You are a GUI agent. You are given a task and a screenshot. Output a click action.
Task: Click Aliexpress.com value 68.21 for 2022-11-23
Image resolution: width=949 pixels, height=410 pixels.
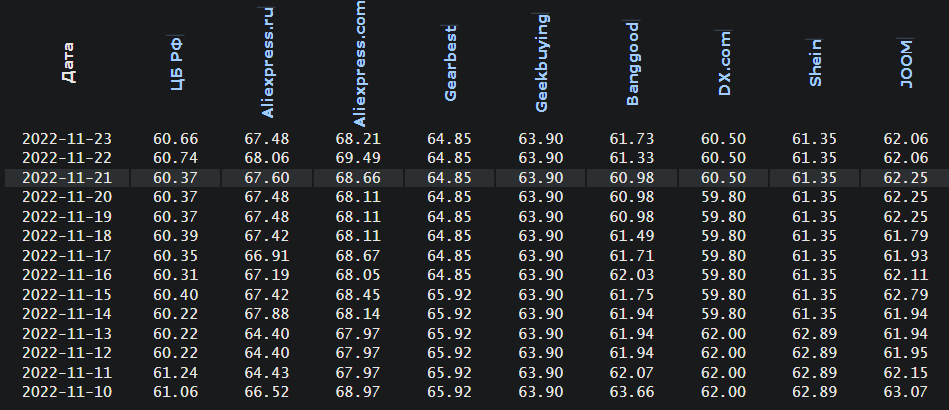pyautogui.click(x=358, y=139)
